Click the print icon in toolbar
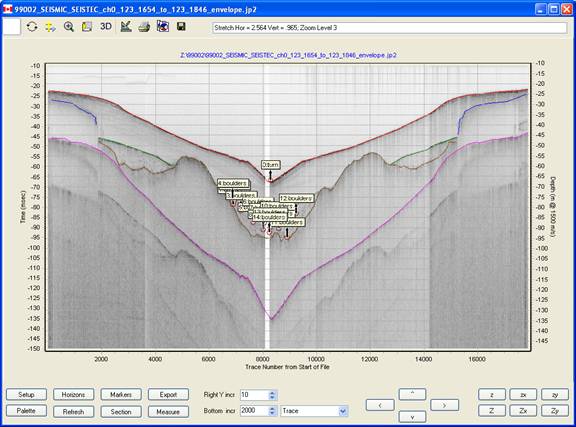This screenshot has height=427, width=576. (x=144, y=27)
